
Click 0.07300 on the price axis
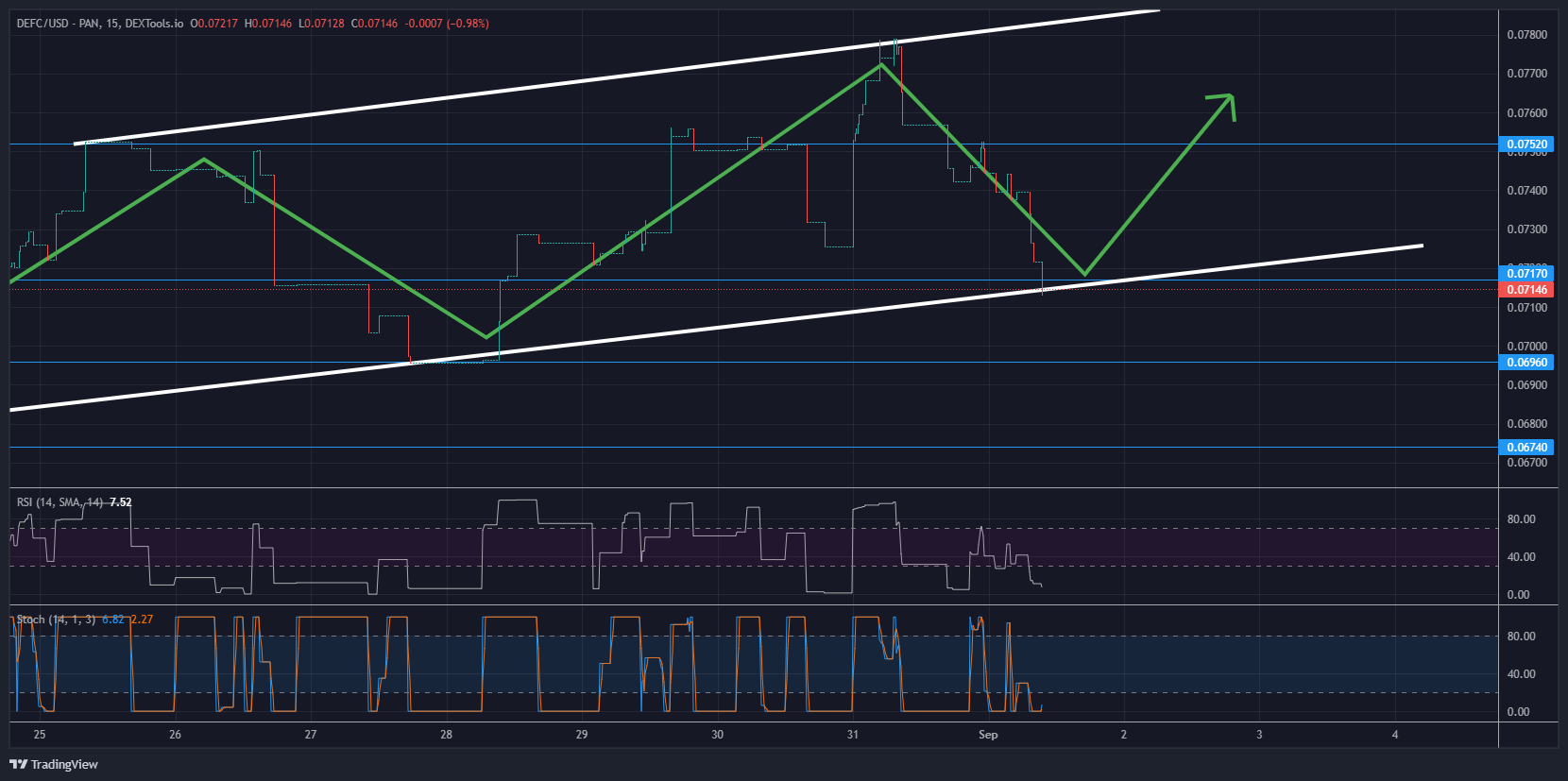(x=1527, y=229)
